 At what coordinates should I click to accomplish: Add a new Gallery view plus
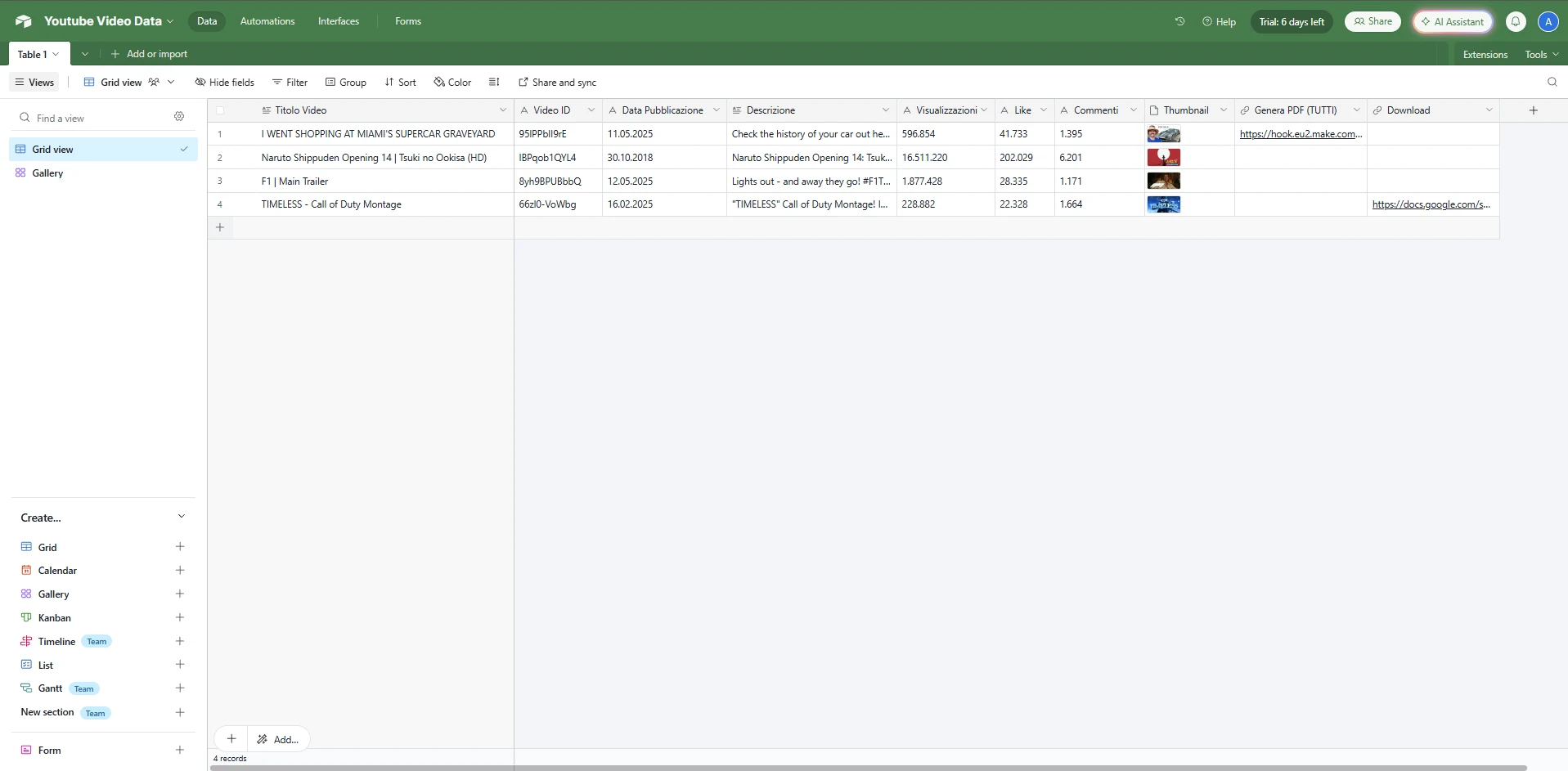tap(180, 594)
